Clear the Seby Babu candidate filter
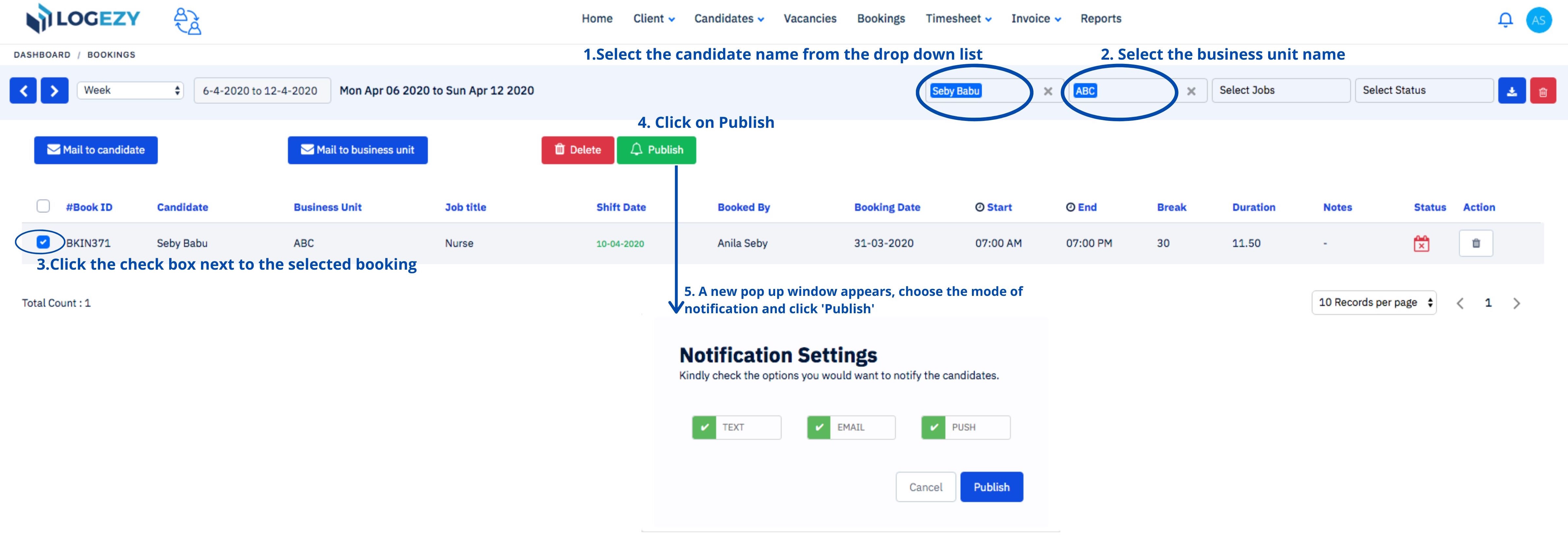The height and width of the screenshot is (537, 1568). tap(1048, 91)
